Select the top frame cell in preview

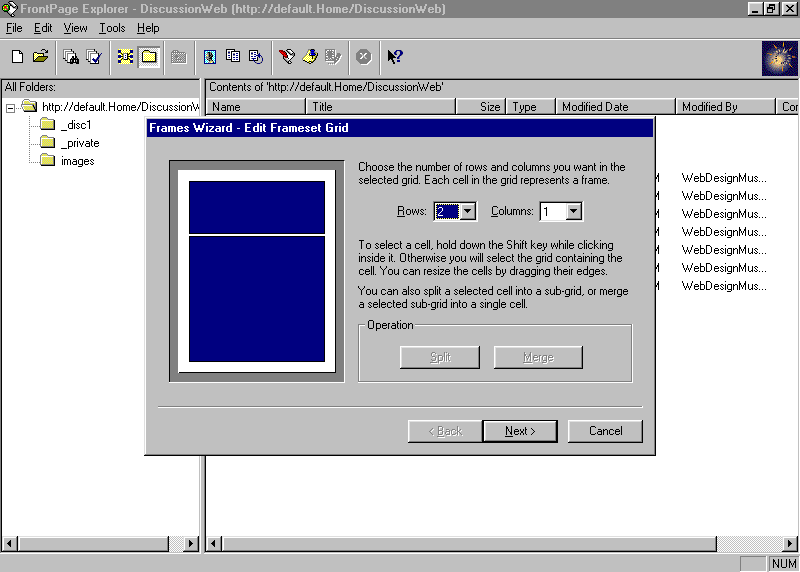(257, 207)
